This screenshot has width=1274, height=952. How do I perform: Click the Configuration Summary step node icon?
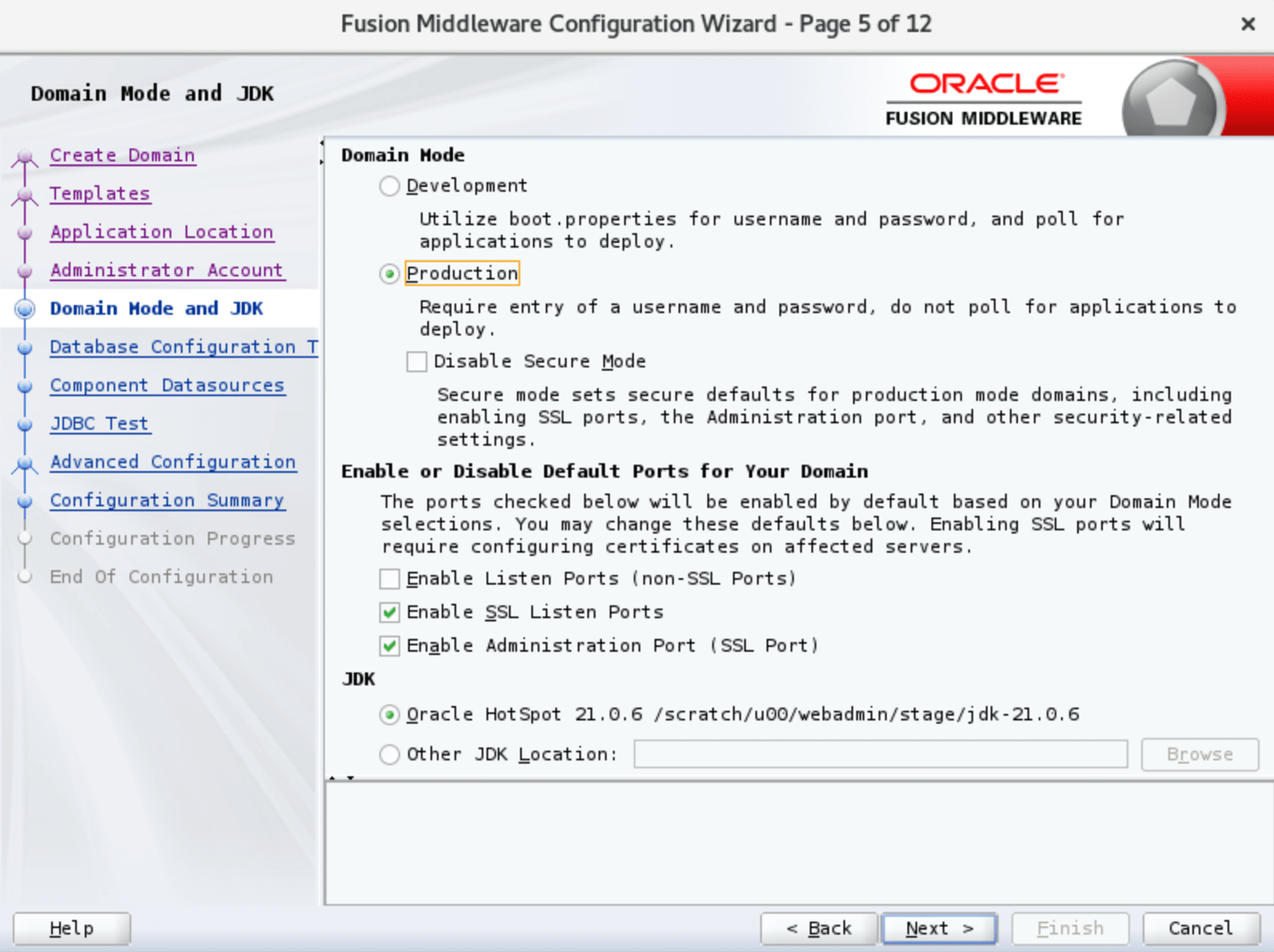tap(25, 501)
